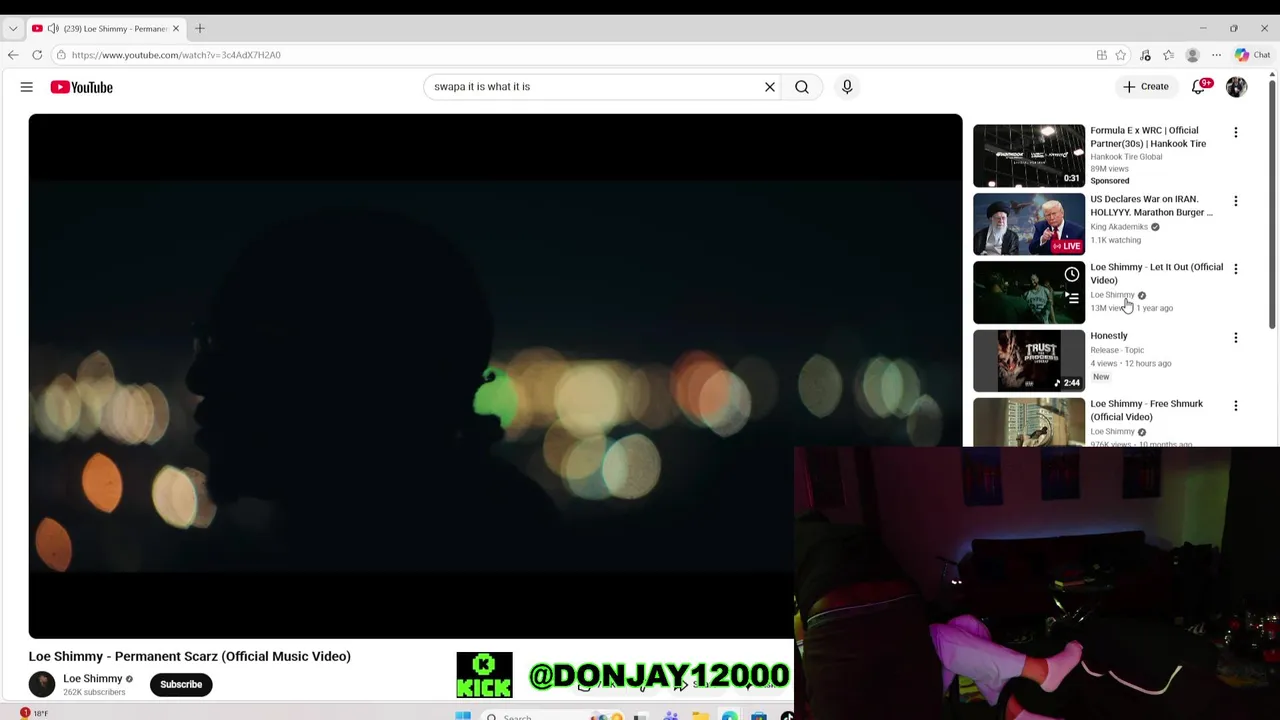This screenshot has height=720, width=1280.
Task: Go back with the browser back arrow
Action: pos(13,55)
